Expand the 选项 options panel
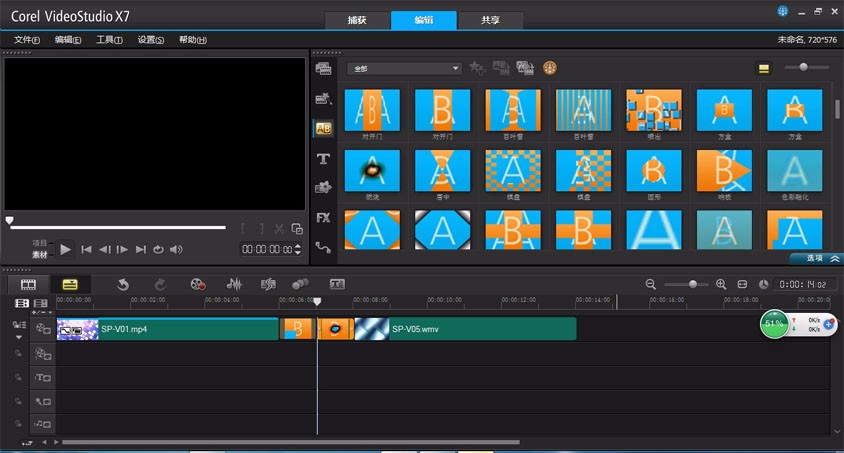 817,258
